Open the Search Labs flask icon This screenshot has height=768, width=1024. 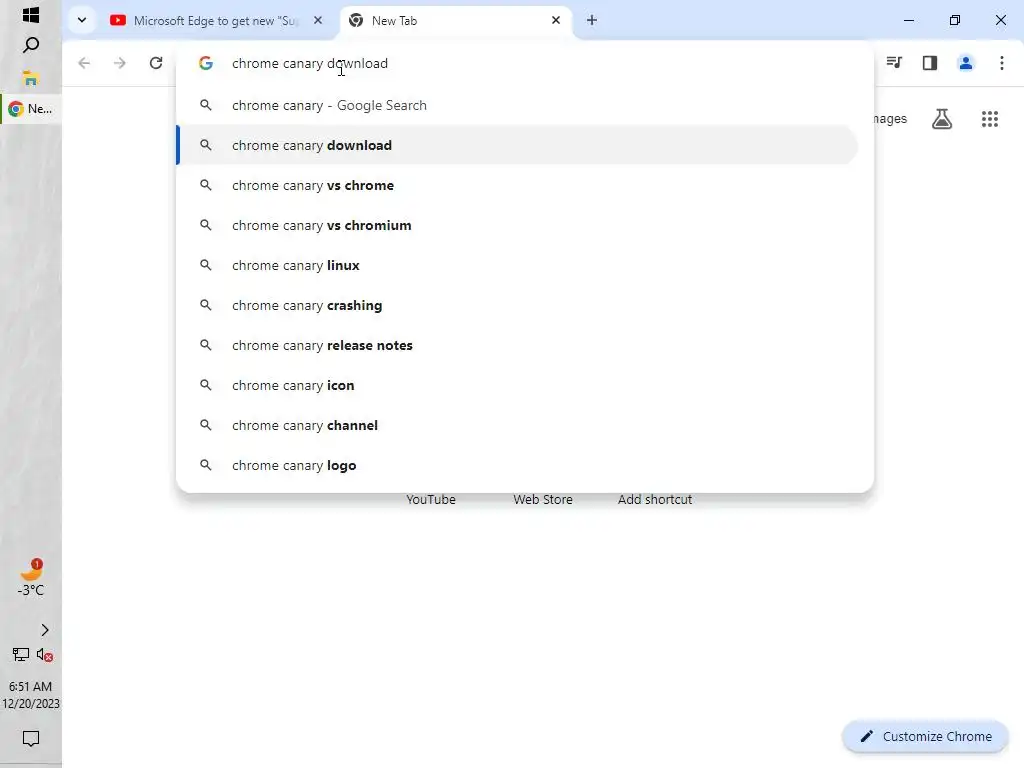point(942,119)
